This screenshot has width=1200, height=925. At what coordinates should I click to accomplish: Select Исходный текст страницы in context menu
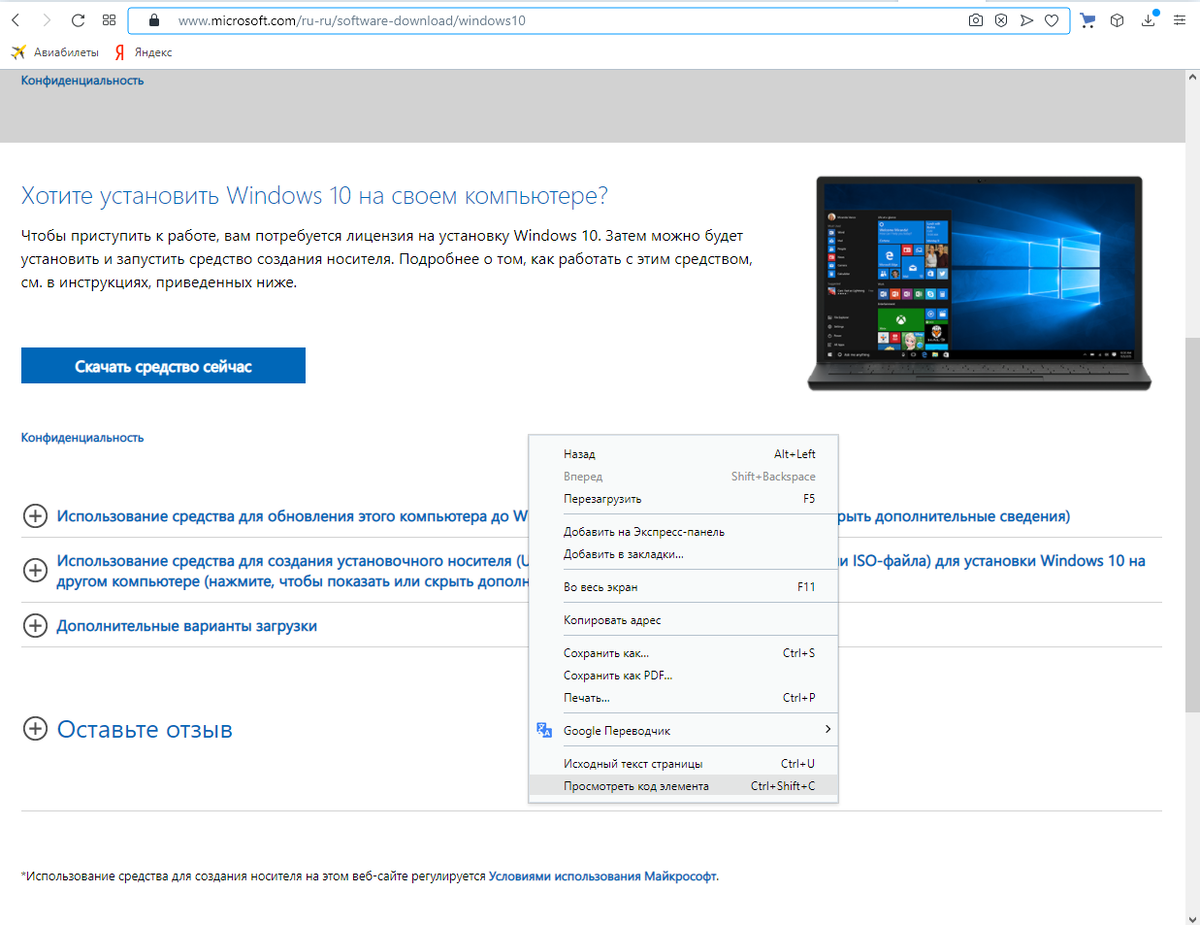tap(683, 764)
